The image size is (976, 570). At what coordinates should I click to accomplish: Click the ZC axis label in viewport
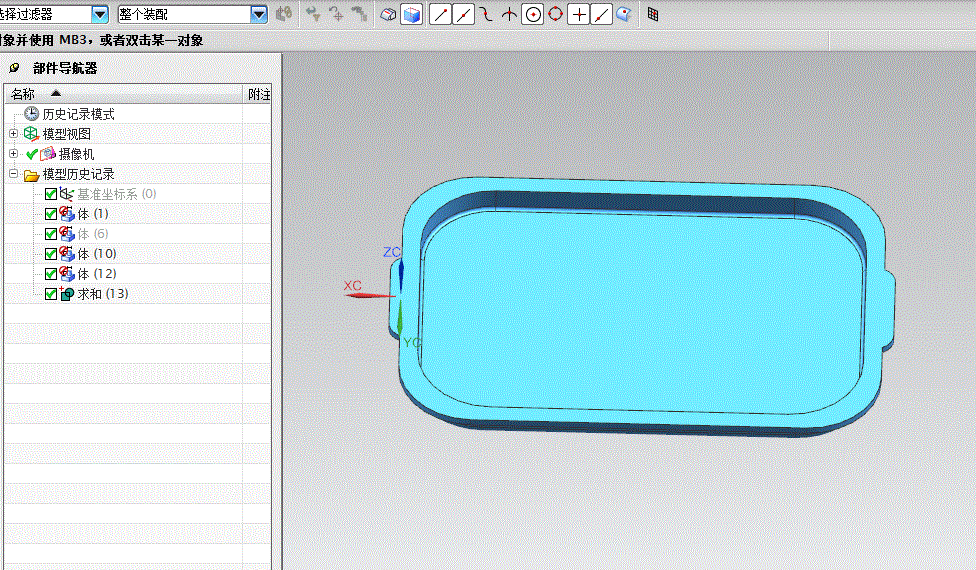click(x=392, y=252)
